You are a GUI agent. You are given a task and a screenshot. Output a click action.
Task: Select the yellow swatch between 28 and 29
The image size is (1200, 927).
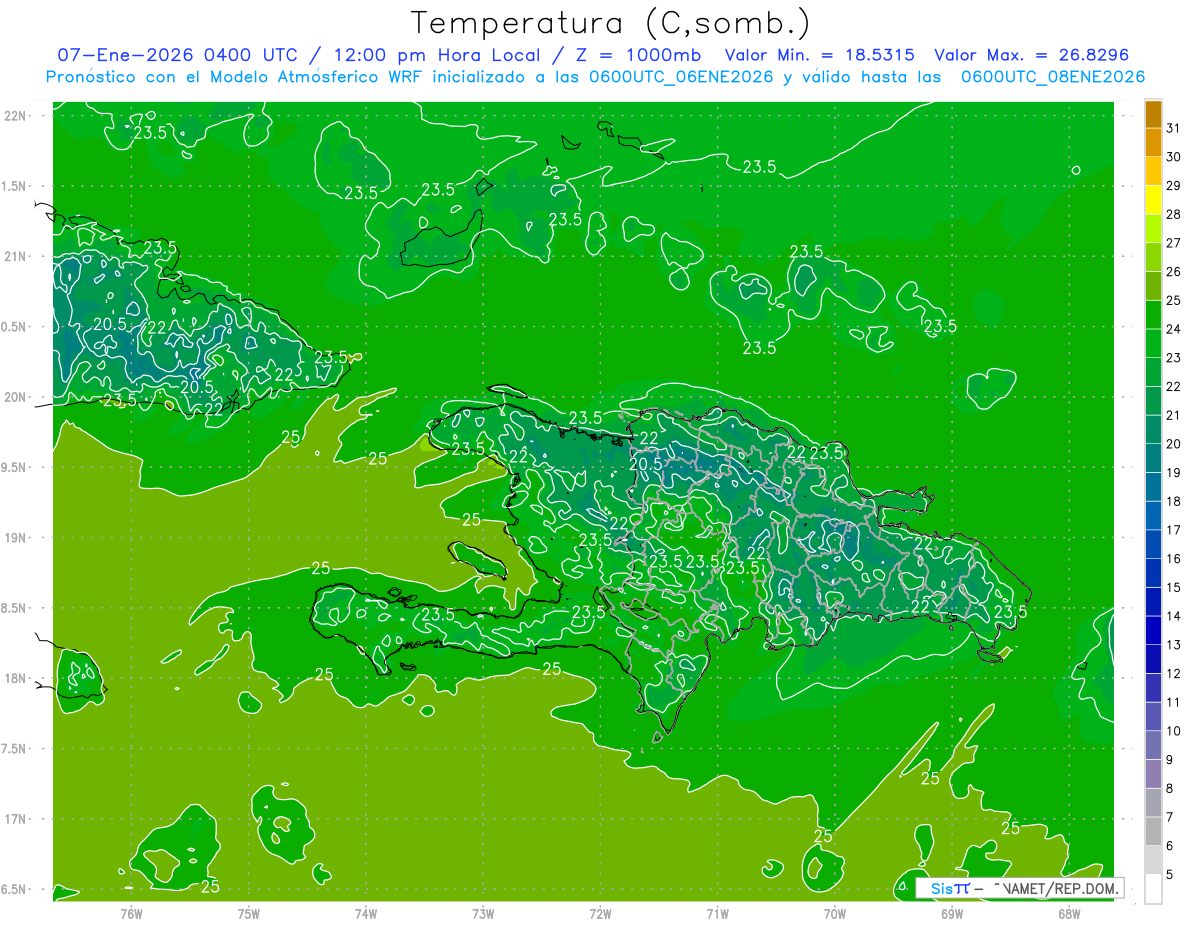click(x=1153, y=199)
